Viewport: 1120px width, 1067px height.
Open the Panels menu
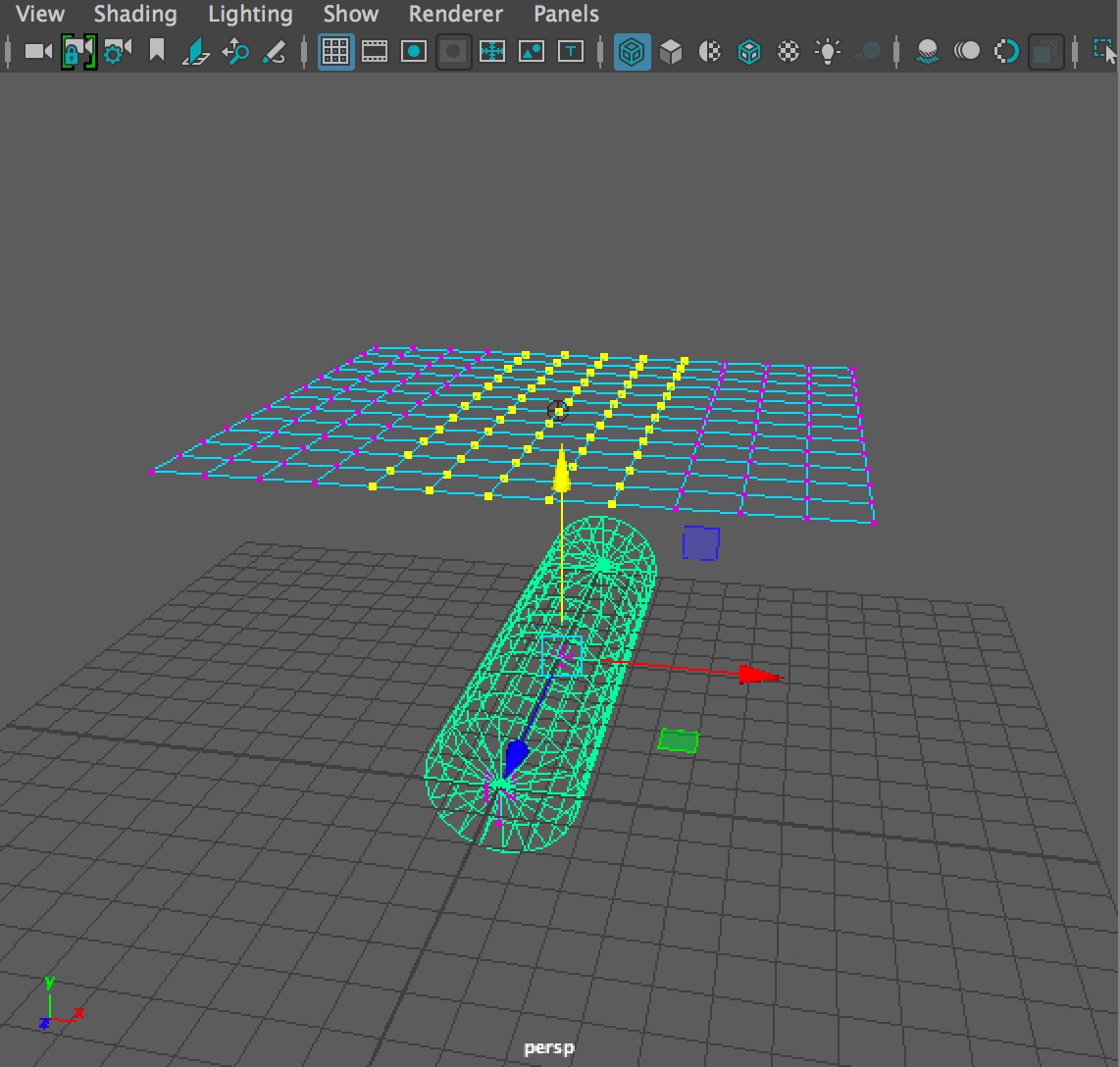567,14
